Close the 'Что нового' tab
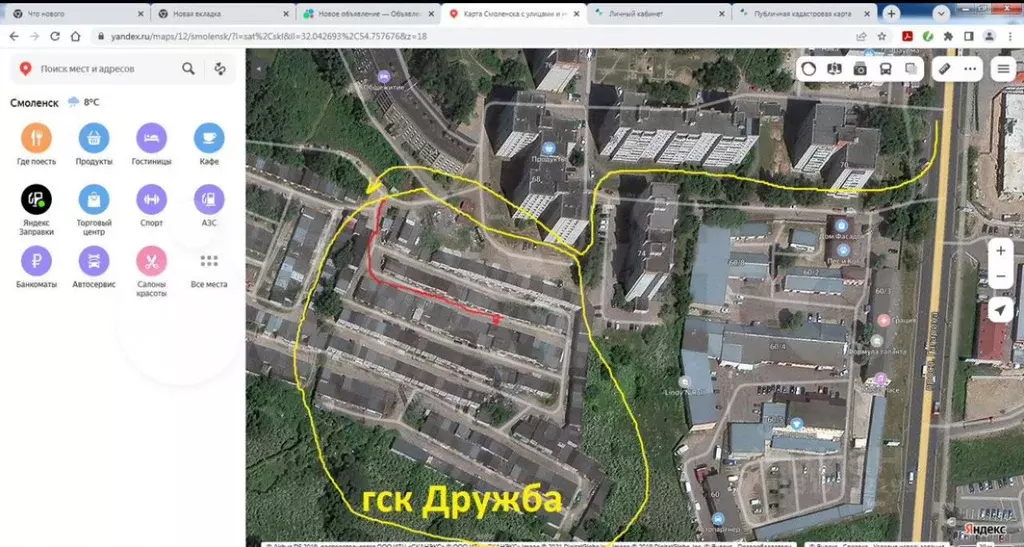The image size is (1024, 547). pyautogui.click(x=140, y=14)
